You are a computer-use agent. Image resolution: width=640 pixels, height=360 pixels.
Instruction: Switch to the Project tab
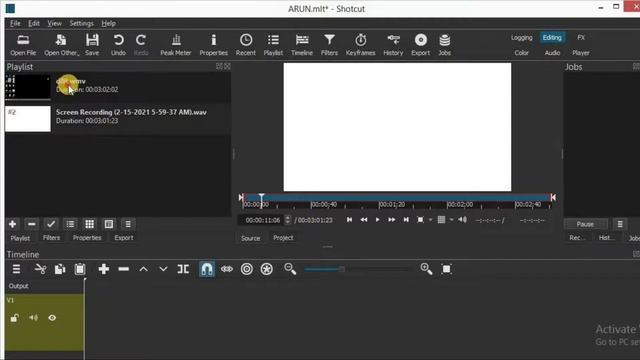(283, 238)
